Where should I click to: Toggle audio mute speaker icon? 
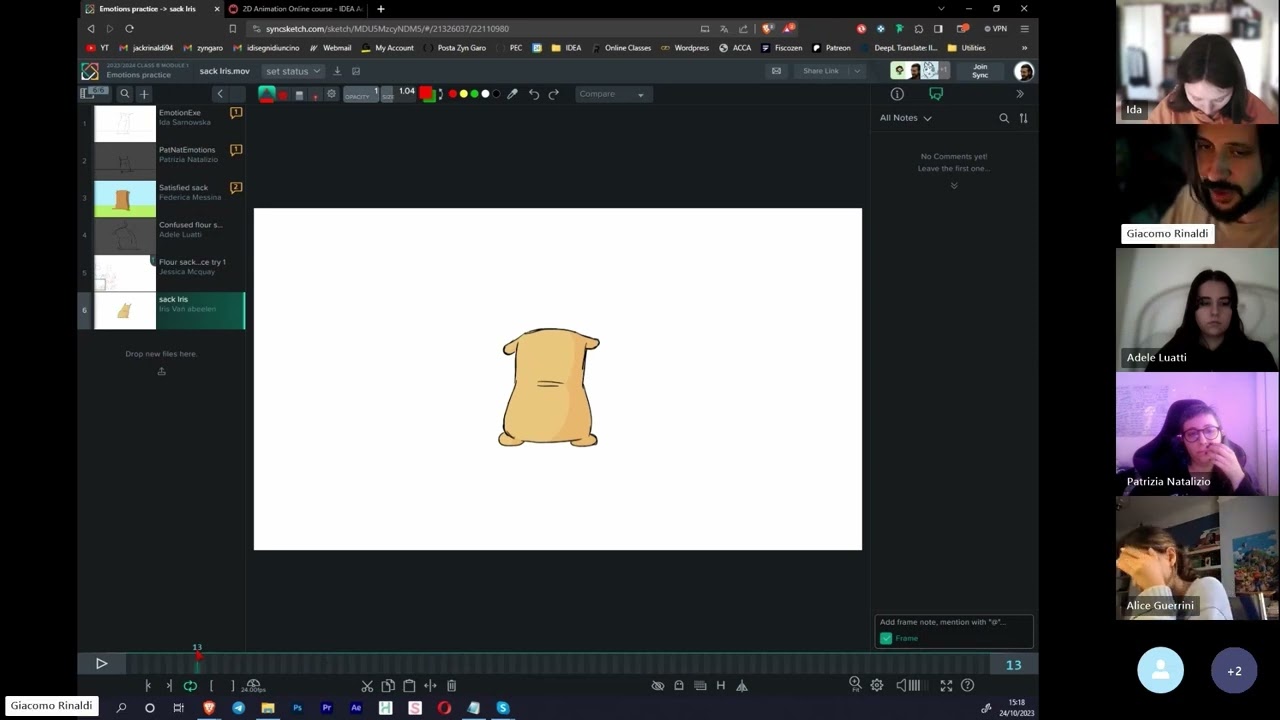(x=901, y=686)
